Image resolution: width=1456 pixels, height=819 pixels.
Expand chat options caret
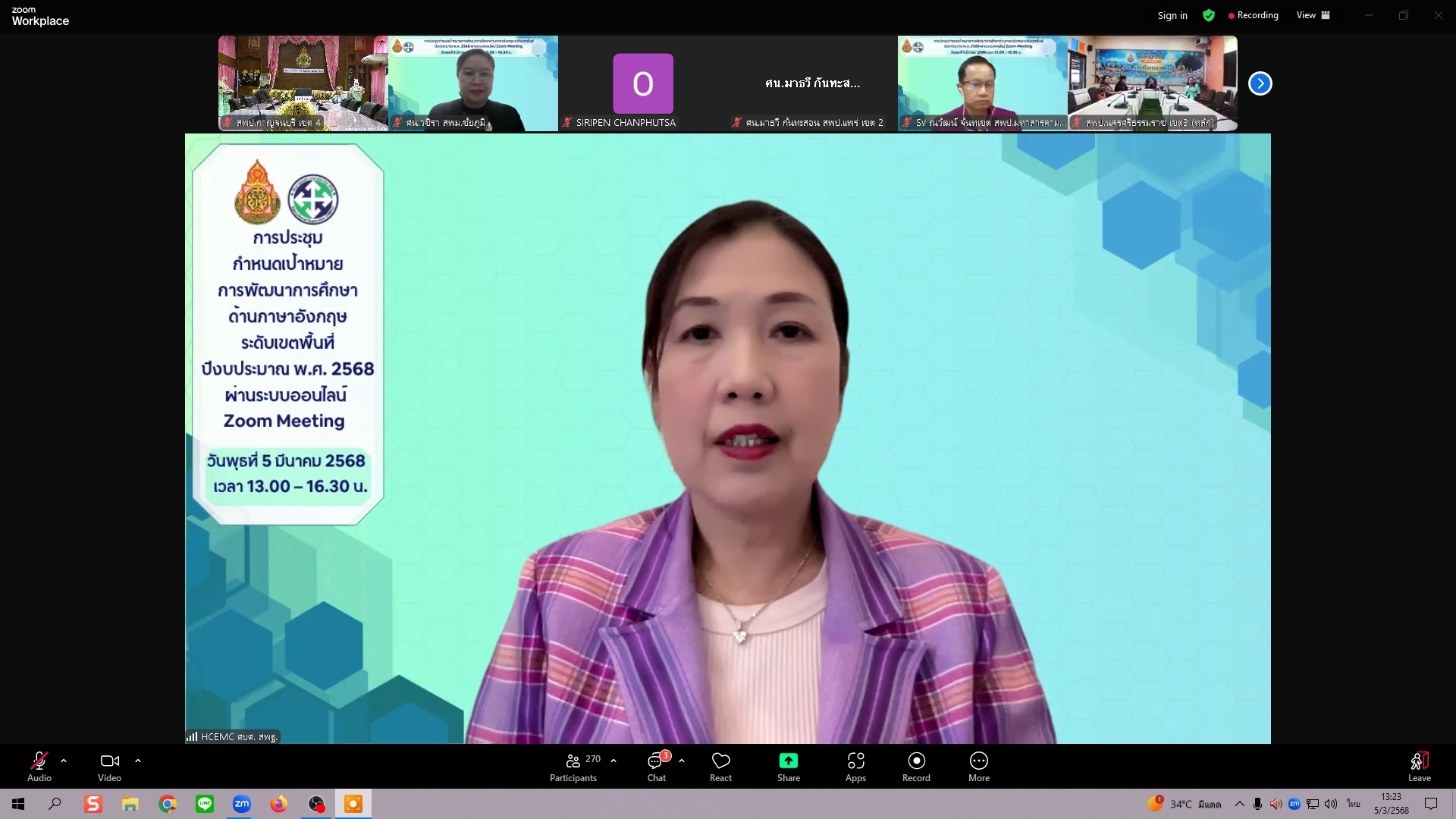point(682,761)
